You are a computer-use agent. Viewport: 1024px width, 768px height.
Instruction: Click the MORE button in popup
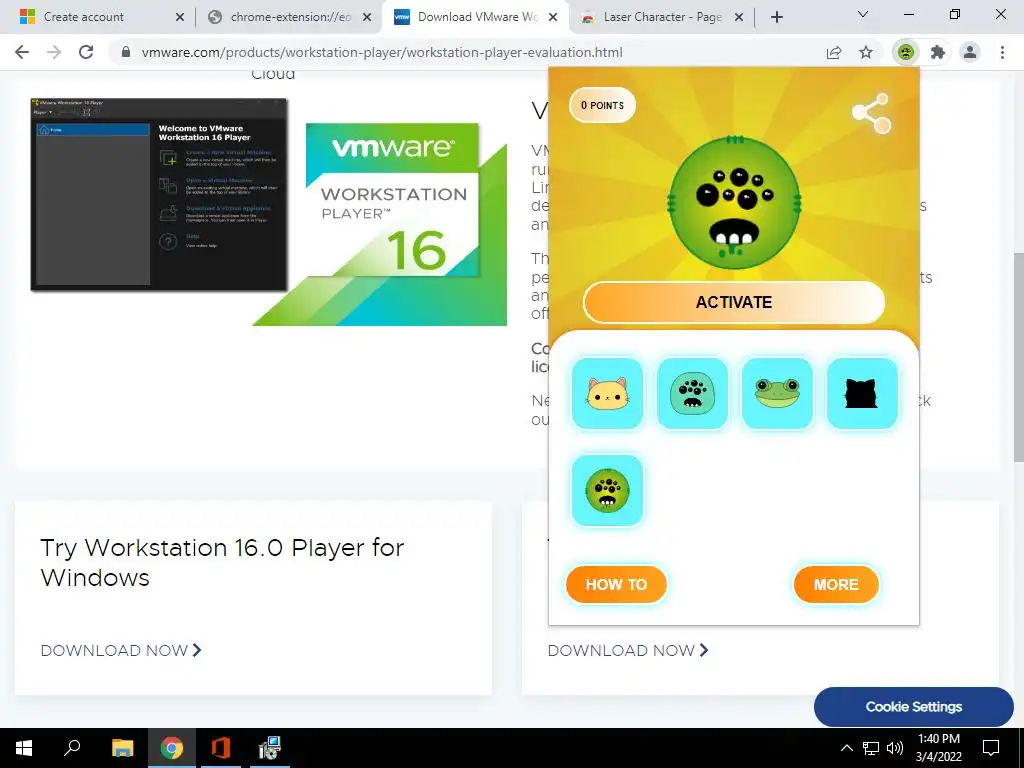pos(836,584)
